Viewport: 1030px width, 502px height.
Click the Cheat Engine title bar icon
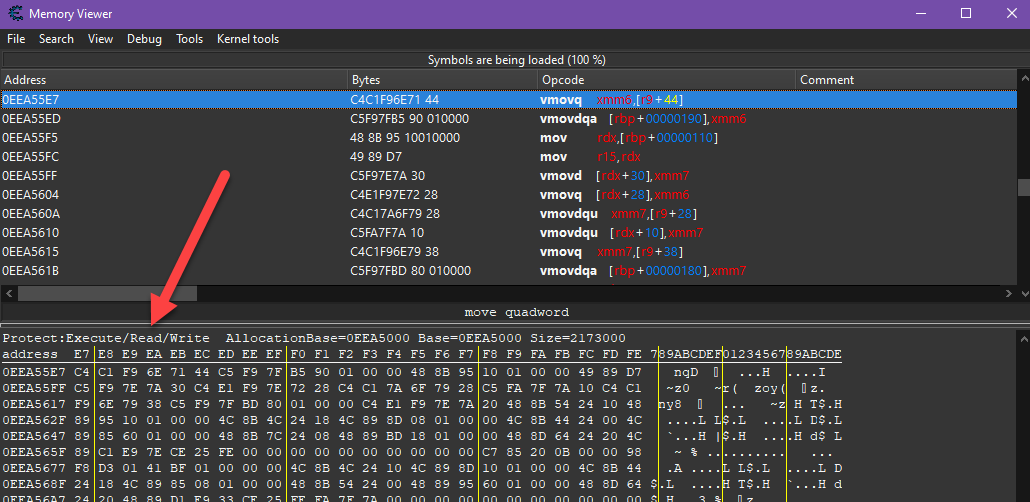click(x=15, y=13)
